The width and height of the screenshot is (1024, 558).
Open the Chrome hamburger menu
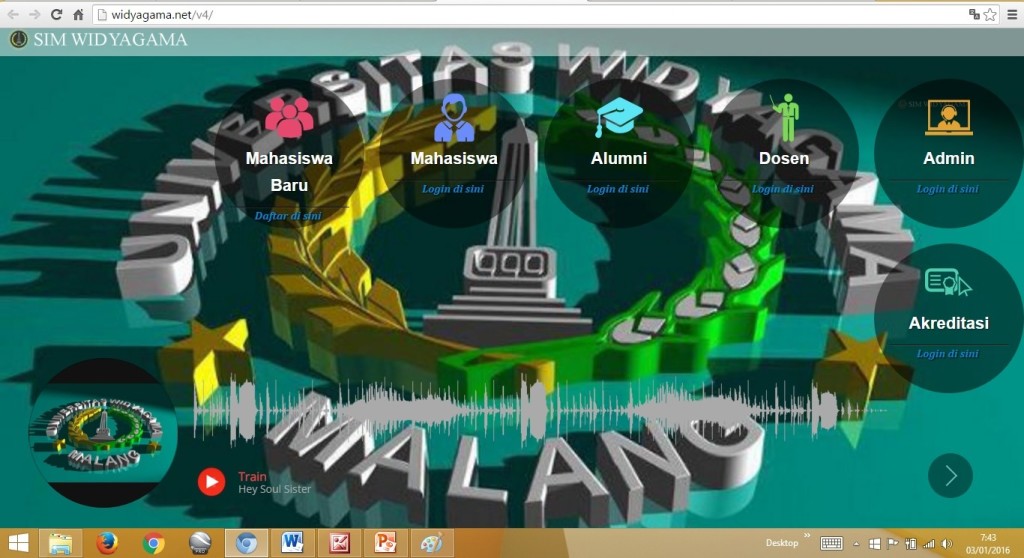pos(1012,14)
